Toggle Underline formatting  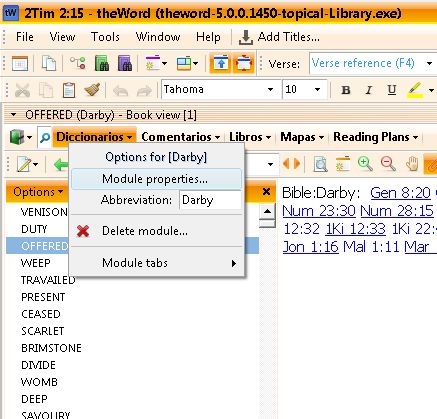click(x=392, y=90)
